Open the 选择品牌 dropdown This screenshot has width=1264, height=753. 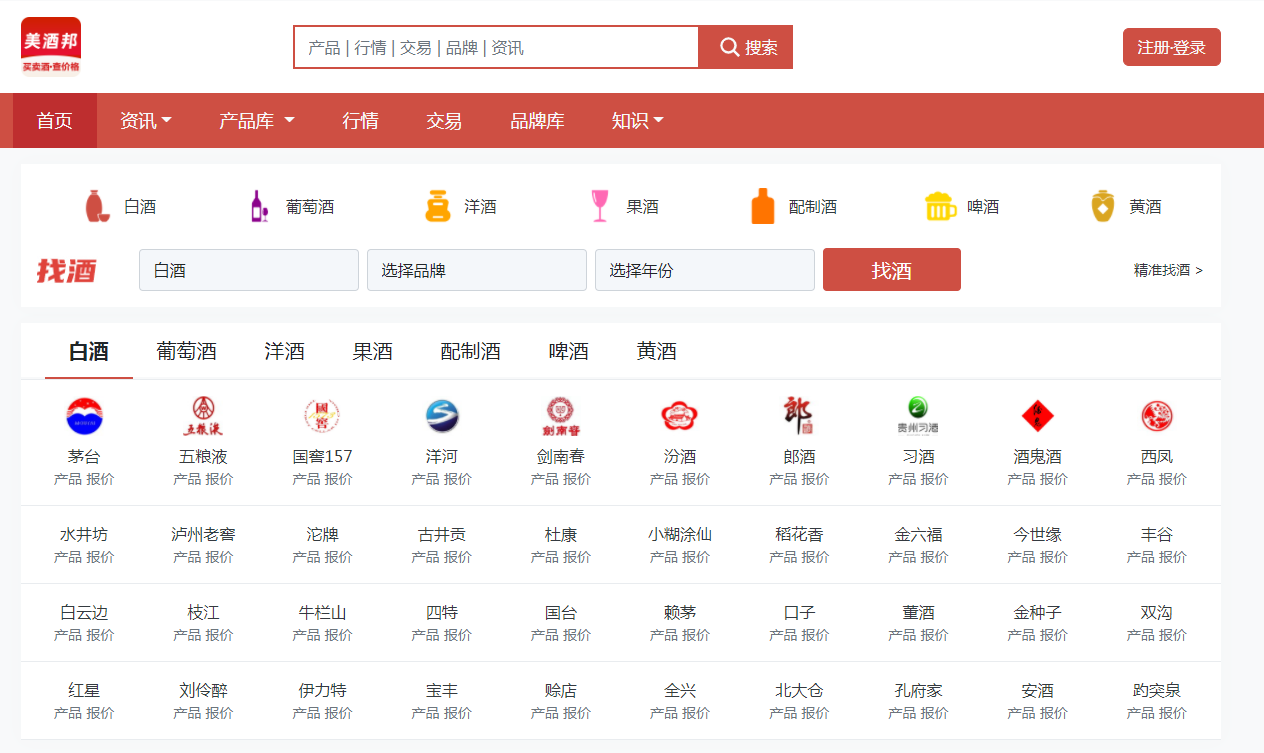pos(477,270)
